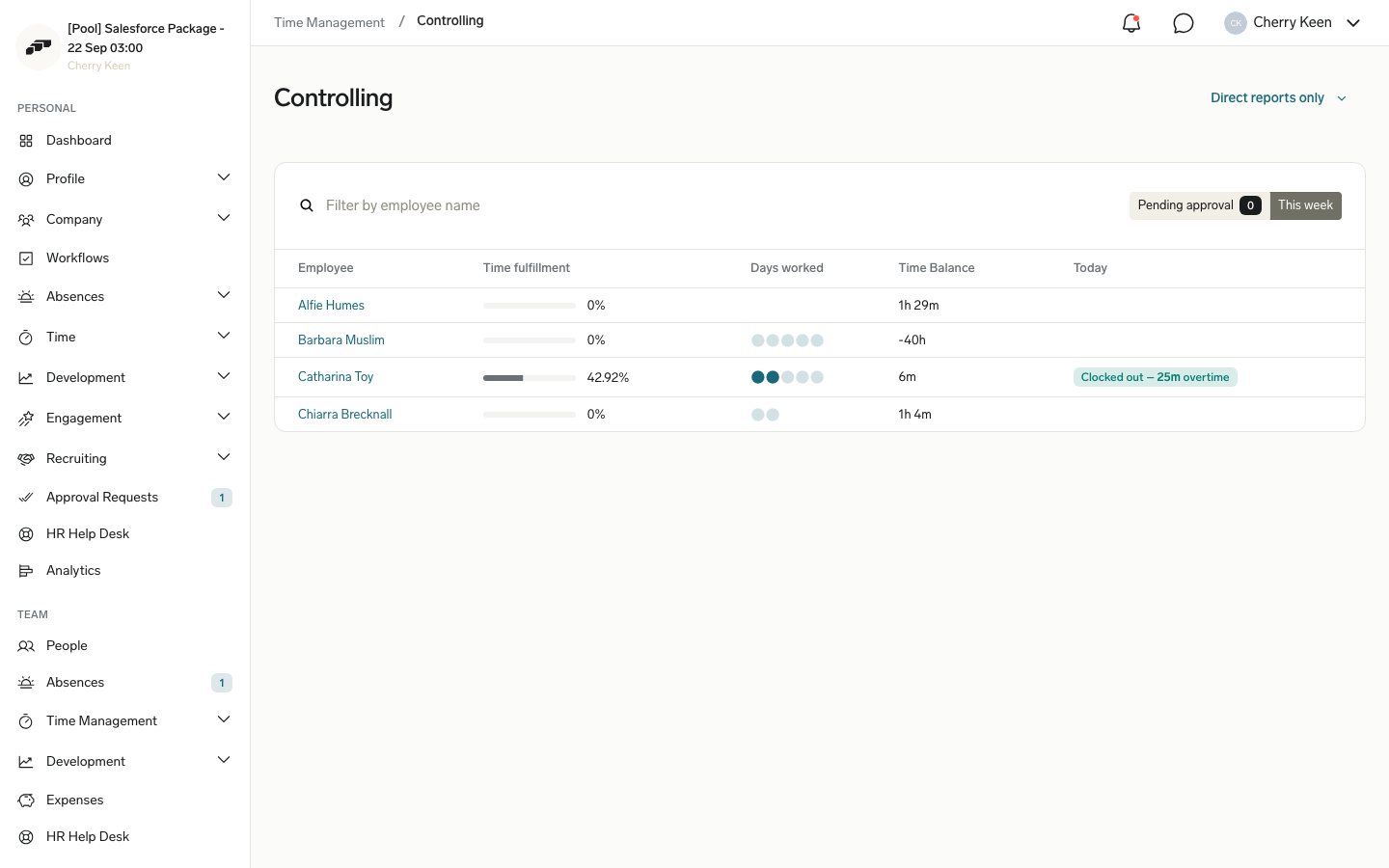The width and height of the screenshot is (1389, 868).
Task: Click the Cherry Keen avatar circle
Action: click(x=1236, y=23)
